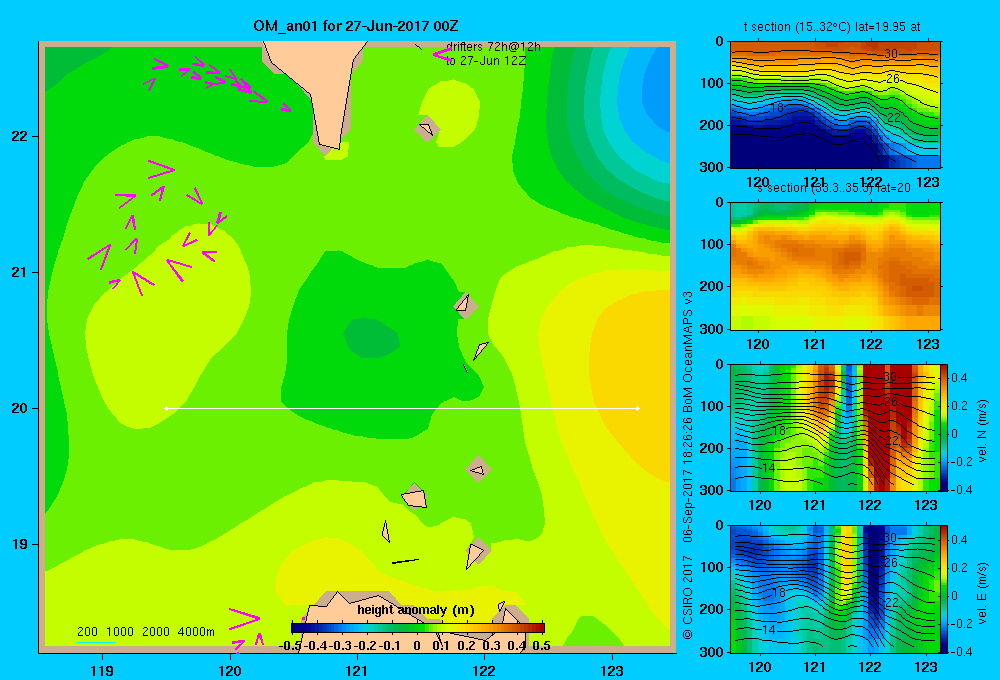Click latitude label 19 on the main map
1000x680 pixels.
tap(19, 544)
